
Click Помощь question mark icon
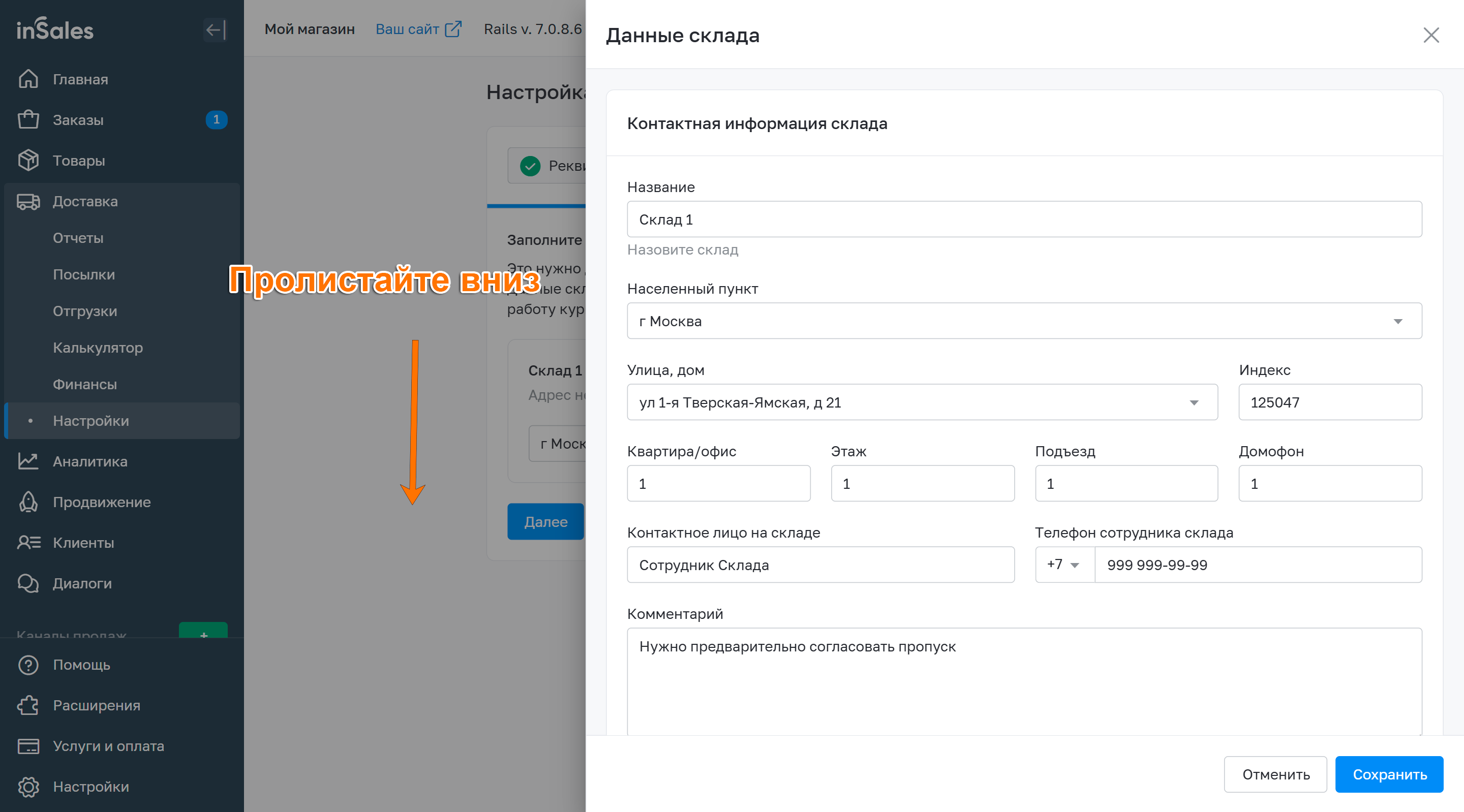click(x=28, y=664)
